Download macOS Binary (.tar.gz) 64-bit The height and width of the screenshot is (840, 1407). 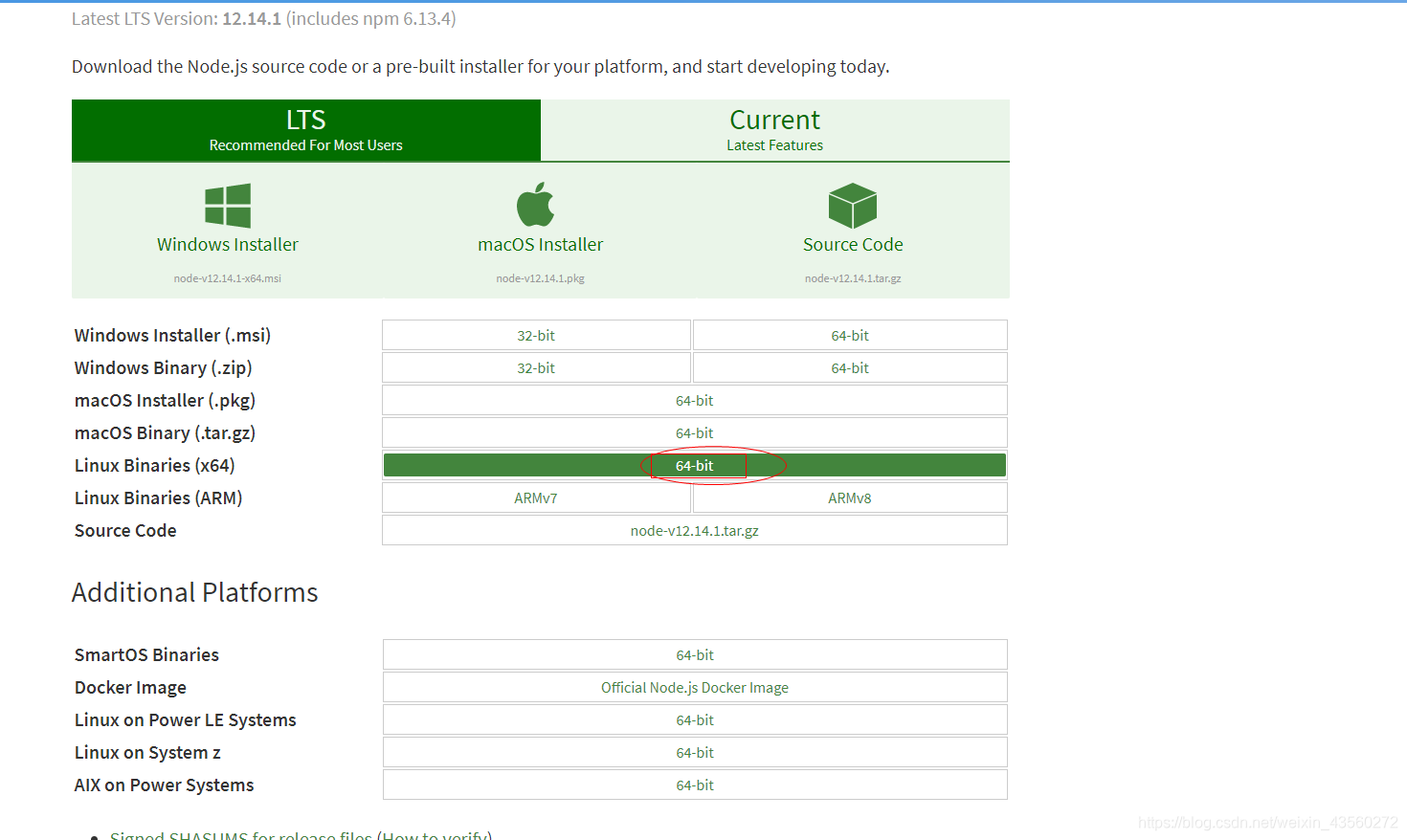click(x=695, y=433)
